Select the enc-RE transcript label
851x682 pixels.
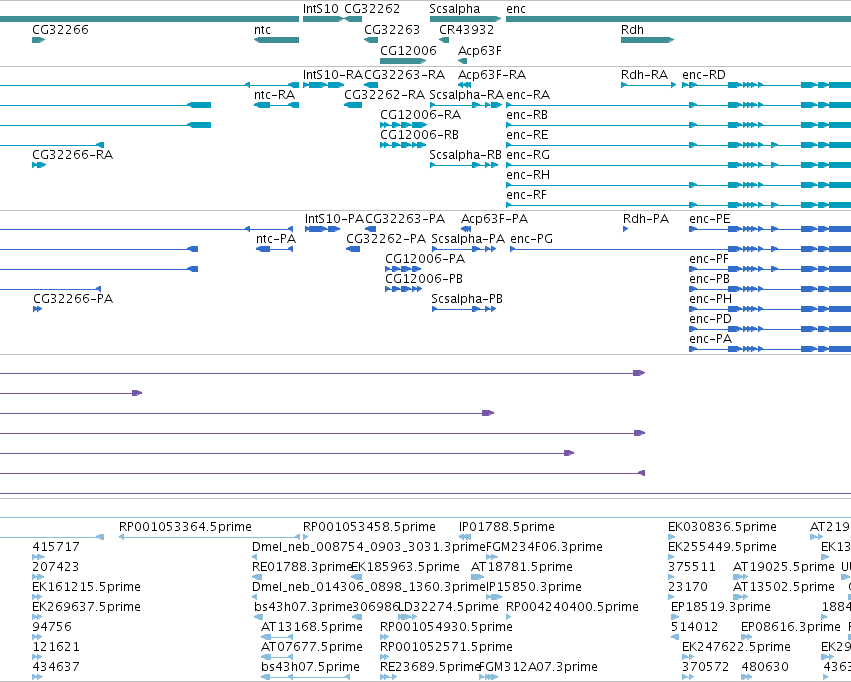pos(528,135)
